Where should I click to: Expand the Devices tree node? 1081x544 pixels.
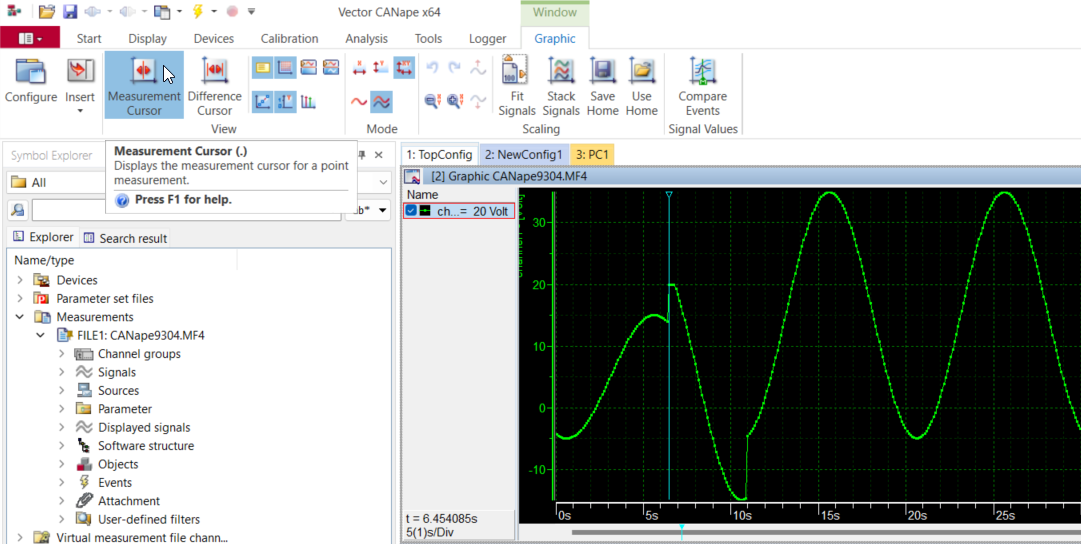point(19,280)
